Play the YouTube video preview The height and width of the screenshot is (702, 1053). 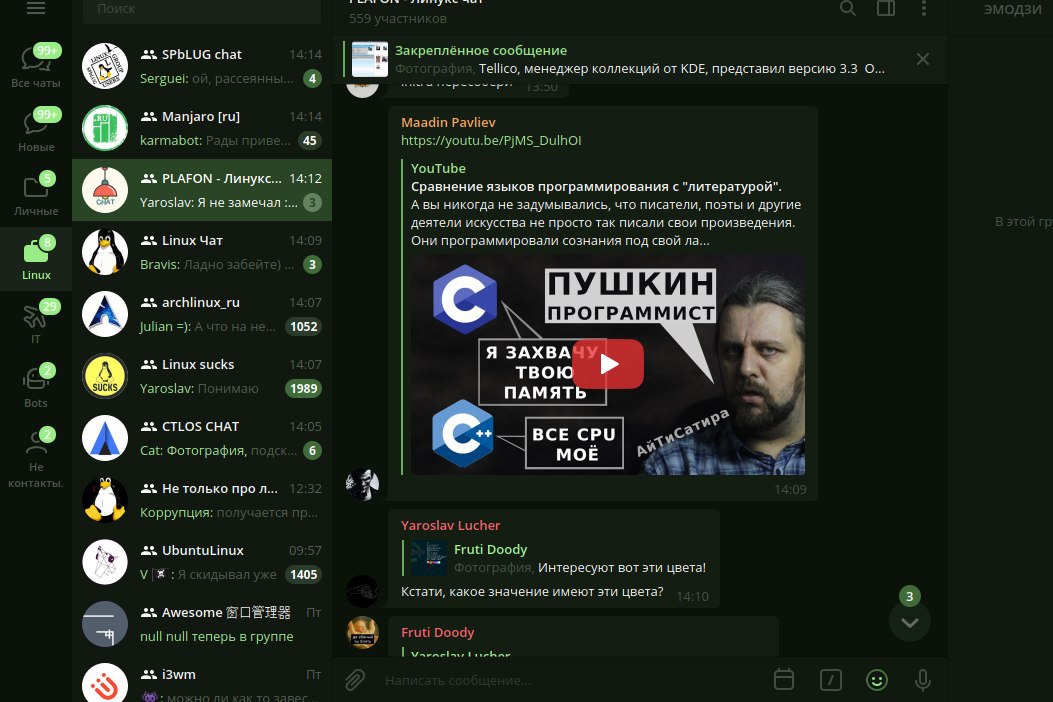click(608, 364)
